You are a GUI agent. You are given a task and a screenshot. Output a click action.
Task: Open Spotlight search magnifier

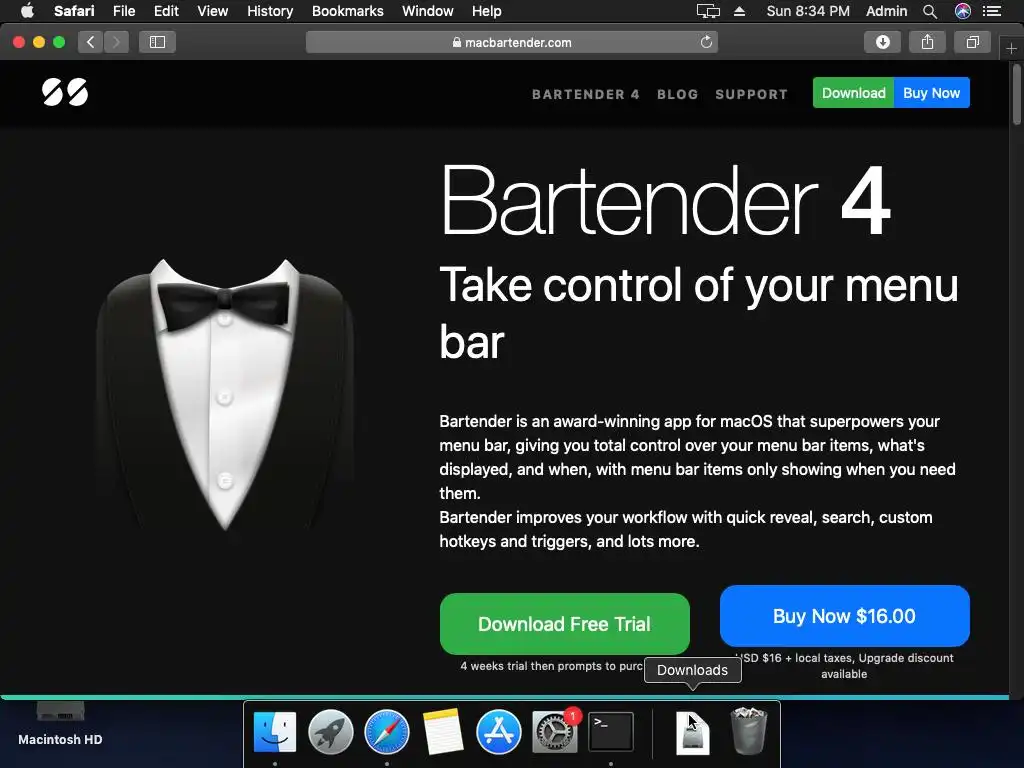pos(930,11)
